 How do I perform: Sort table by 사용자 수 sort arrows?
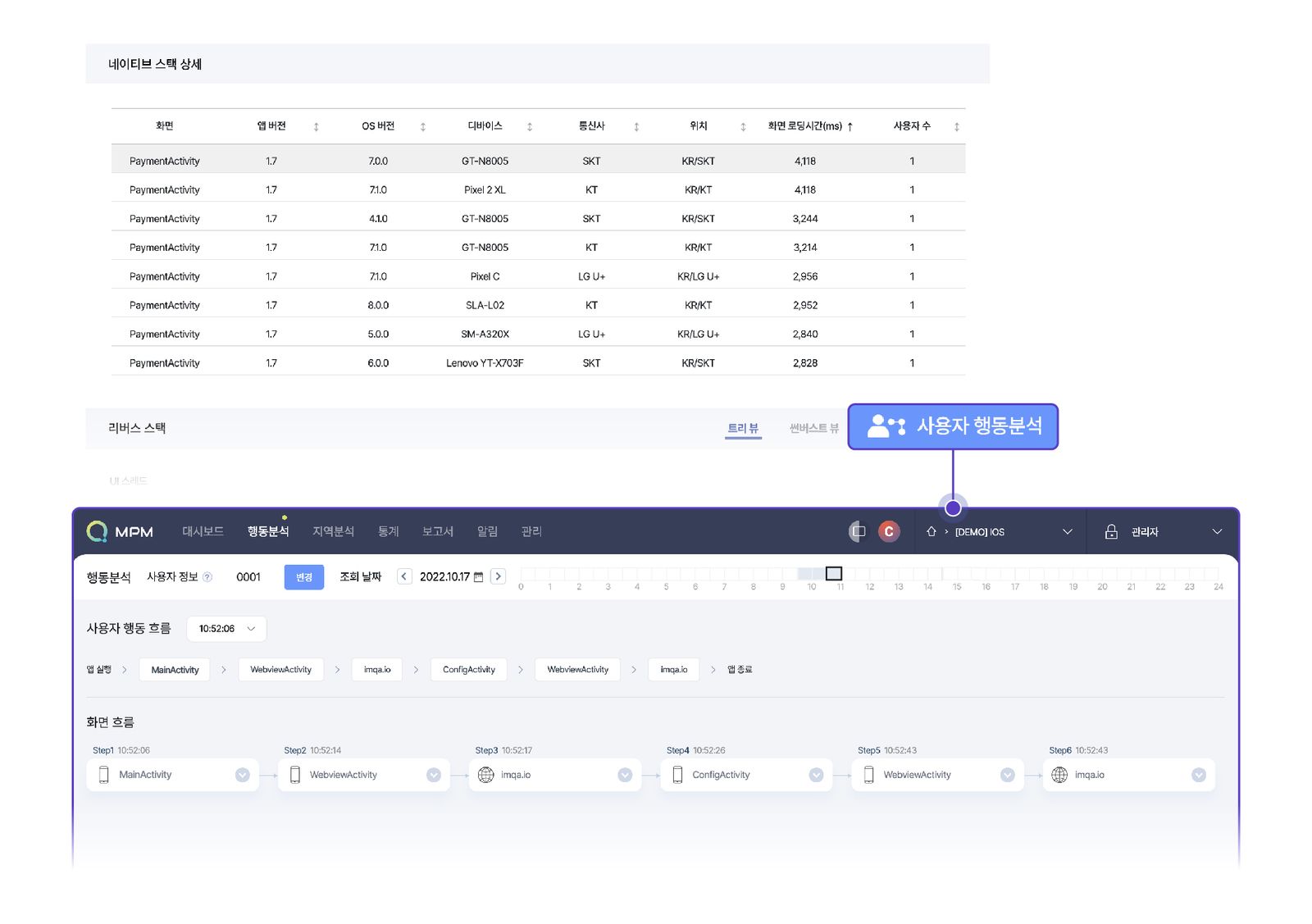pos(956,126)
